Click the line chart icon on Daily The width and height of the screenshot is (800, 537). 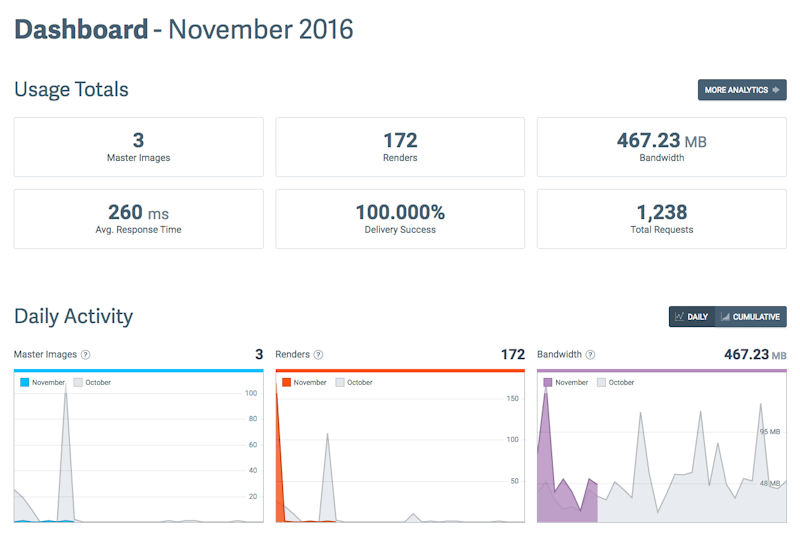point(679,317)
